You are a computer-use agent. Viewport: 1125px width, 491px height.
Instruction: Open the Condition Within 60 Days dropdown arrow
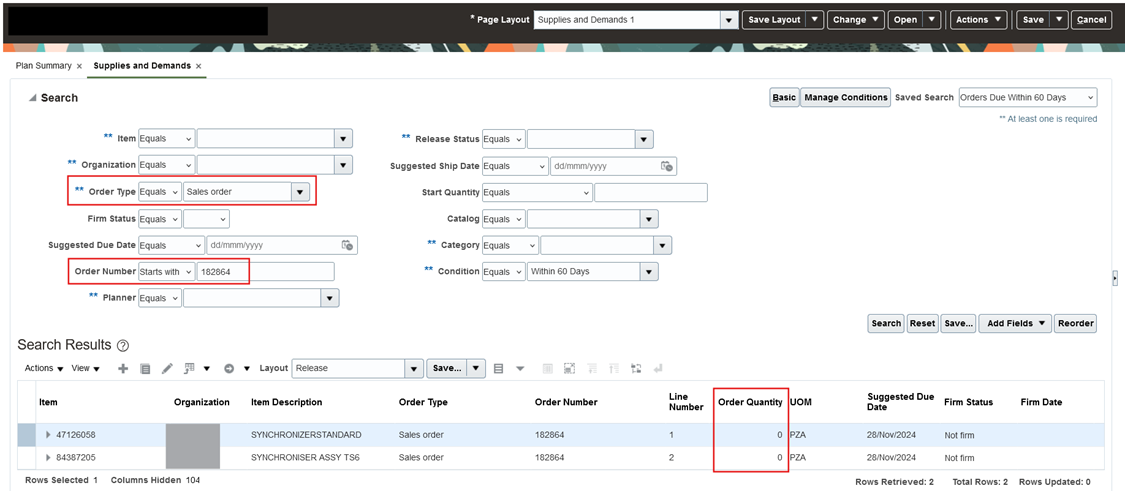pyautogui.click(x=649, y=272)
